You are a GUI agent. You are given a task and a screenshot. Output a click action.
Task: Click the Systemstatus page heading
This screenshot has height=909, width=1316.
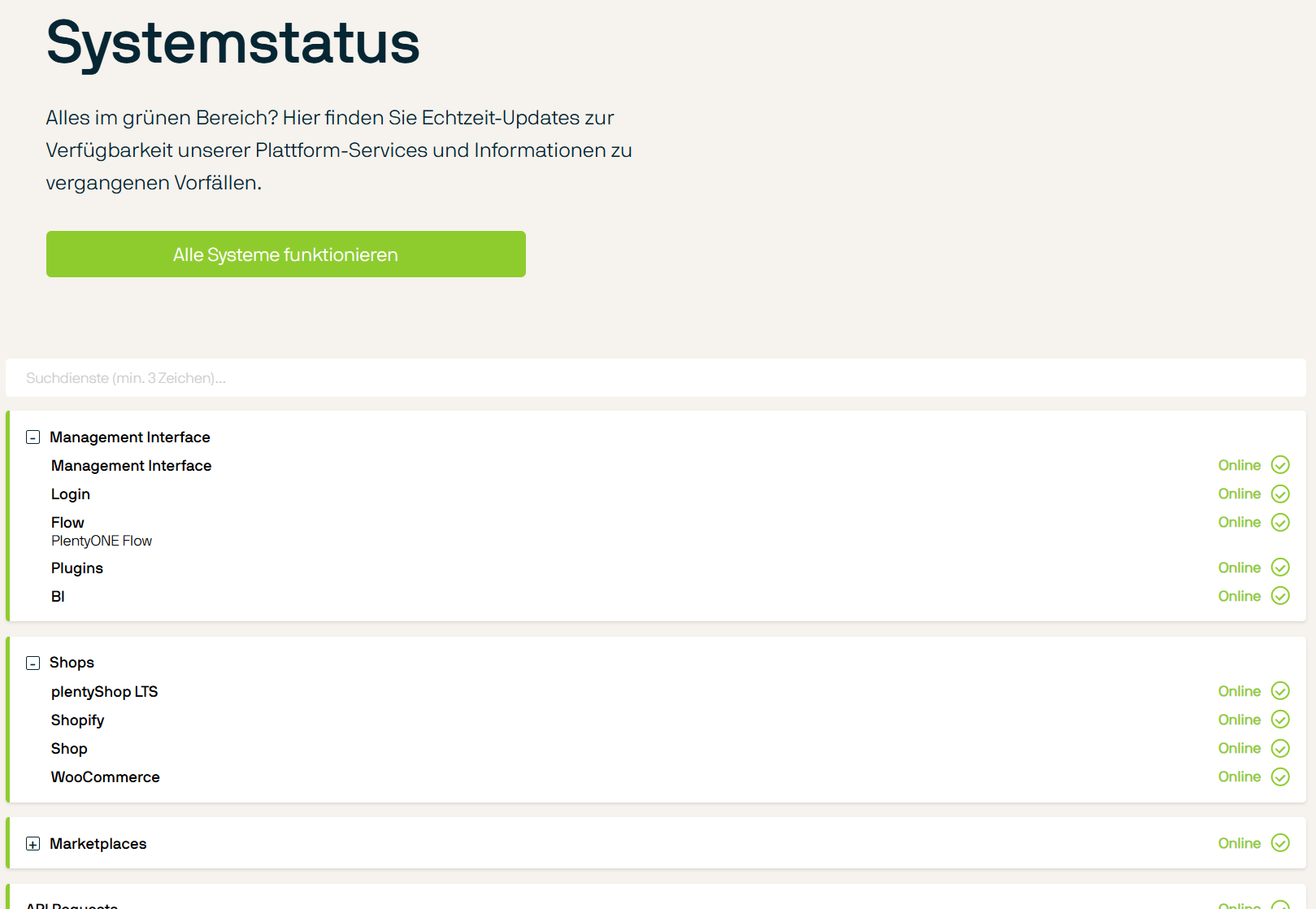(x=233, y=43)
